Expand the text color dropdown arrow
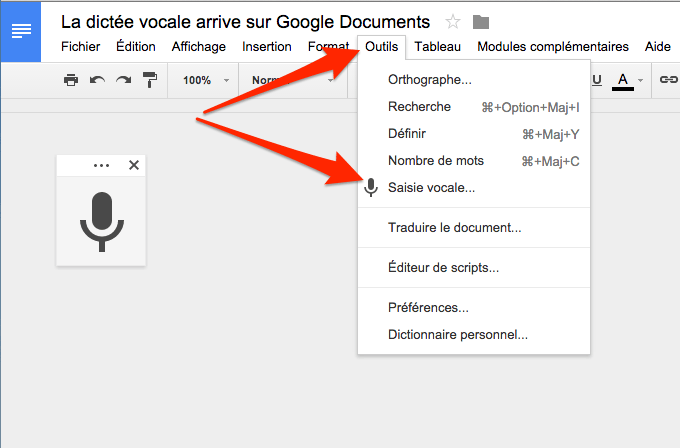The width and height of the screenshot is (680, 448). point(641,80)
